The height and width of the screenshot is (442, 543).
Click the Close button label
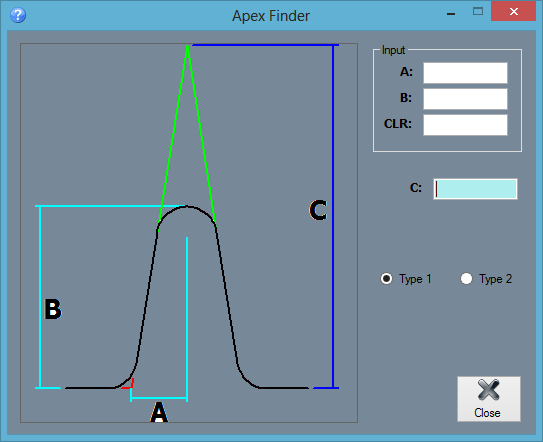pos(487,413)
